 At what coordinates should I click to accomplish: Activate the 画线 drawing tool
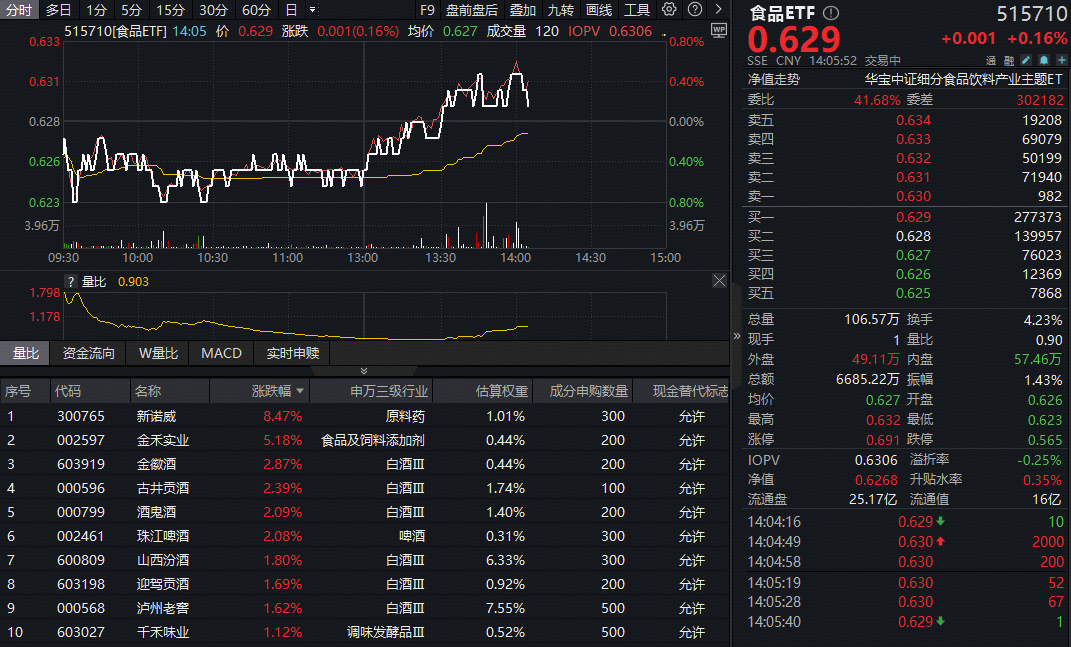(x=598, y=9)
